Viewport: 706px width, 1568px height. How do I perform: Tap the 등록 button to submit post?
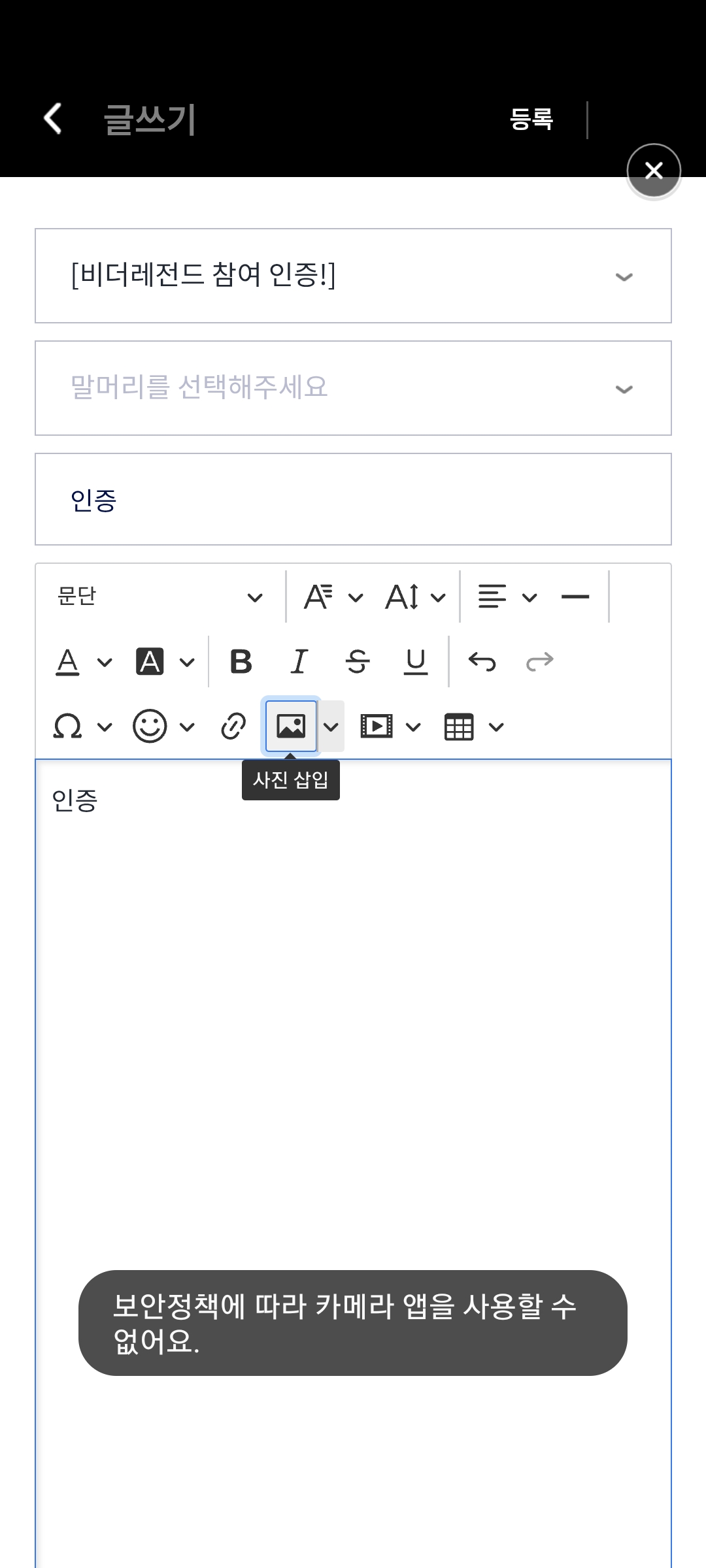531,119
